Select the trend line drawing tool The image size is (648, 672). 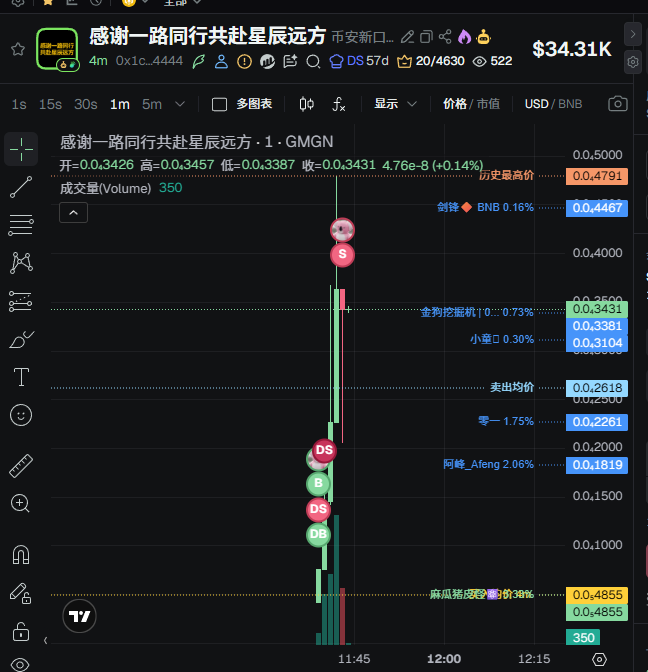coord(21,187)
